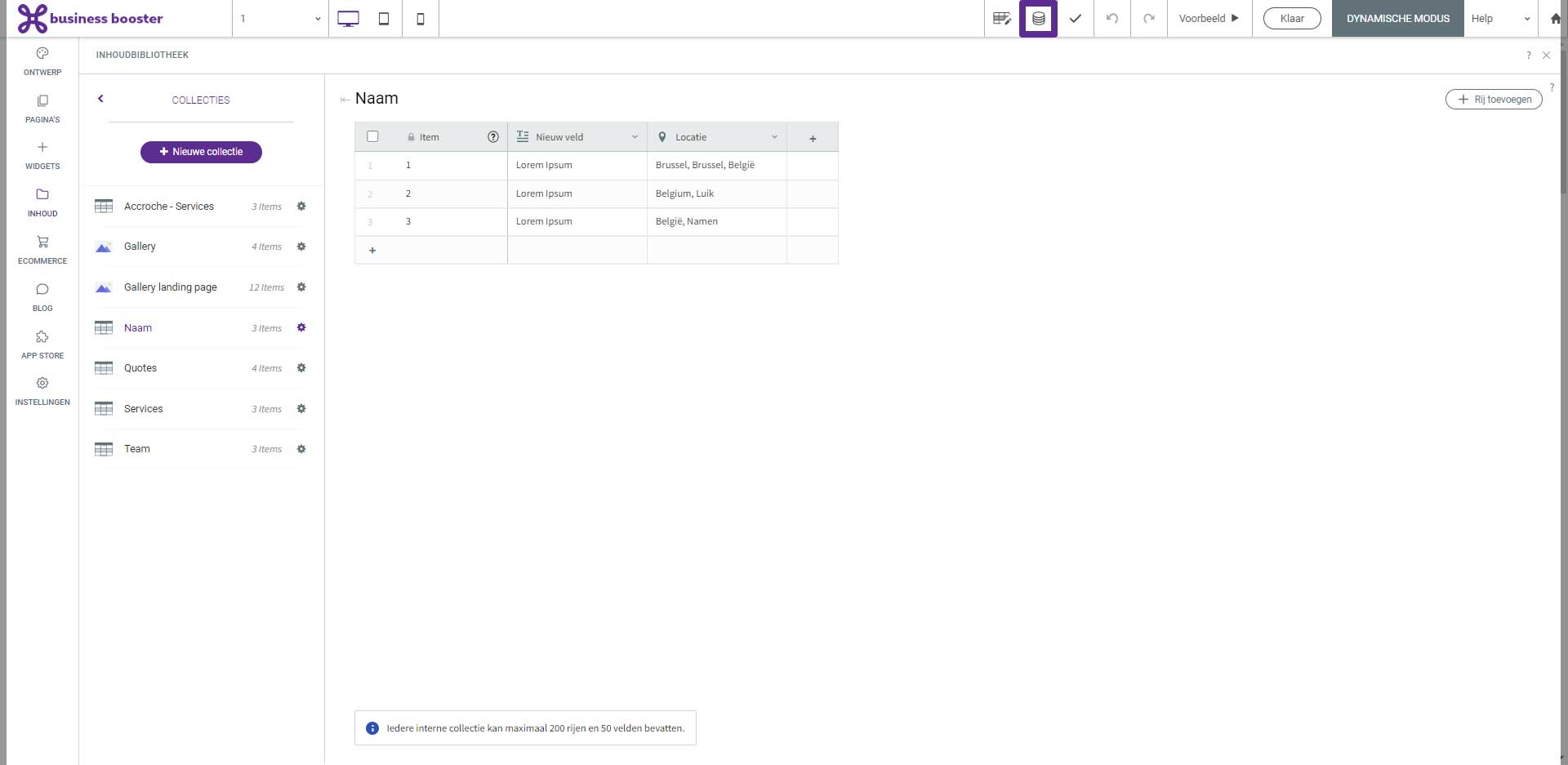Click the undo arrow icon
The height and width of the screenshot is (765, 1568).
tap(1111, 19)
